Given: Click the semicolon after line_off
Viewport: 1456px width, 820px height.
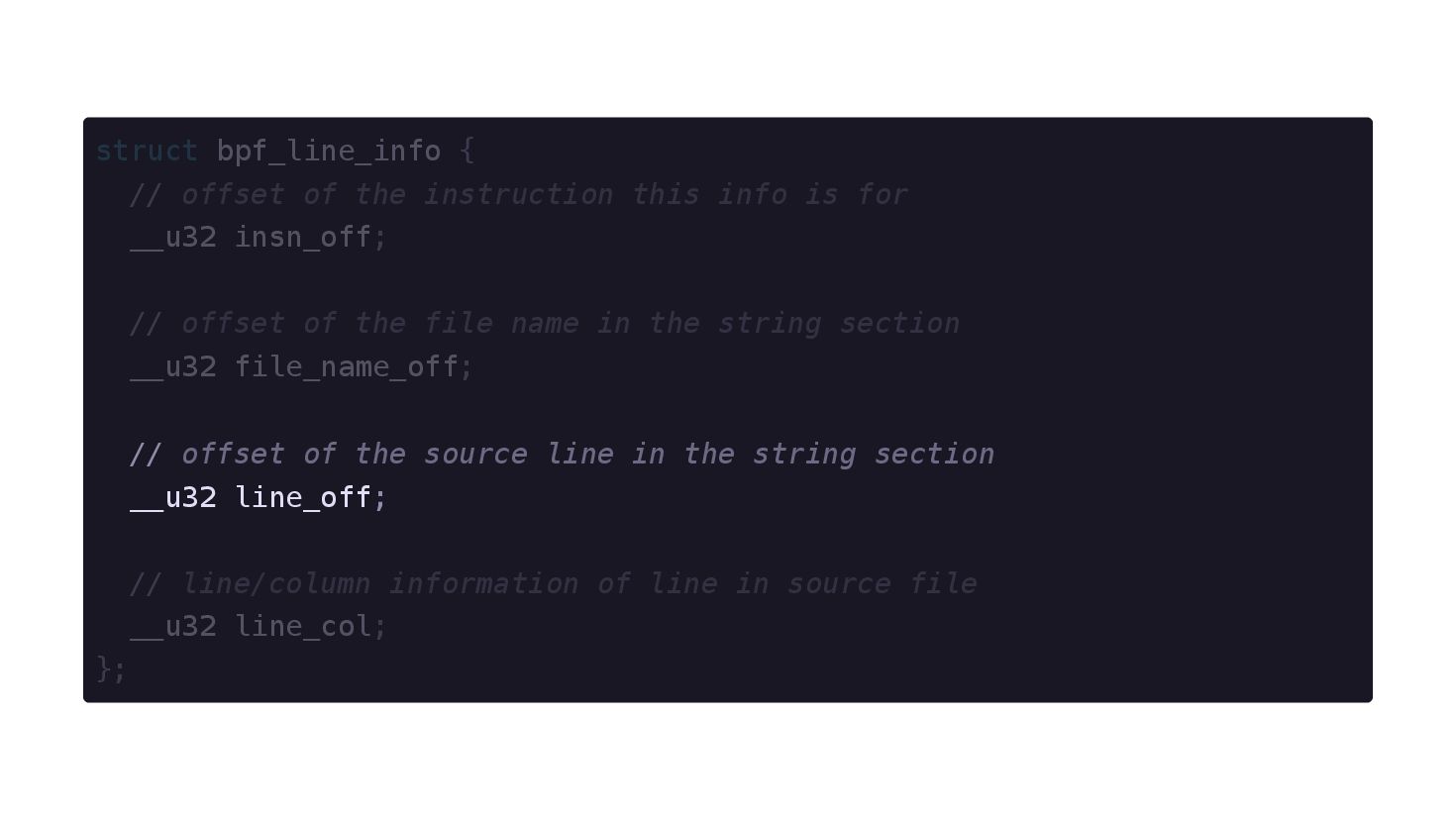Looking at the screenshot, I should [380, 497].
